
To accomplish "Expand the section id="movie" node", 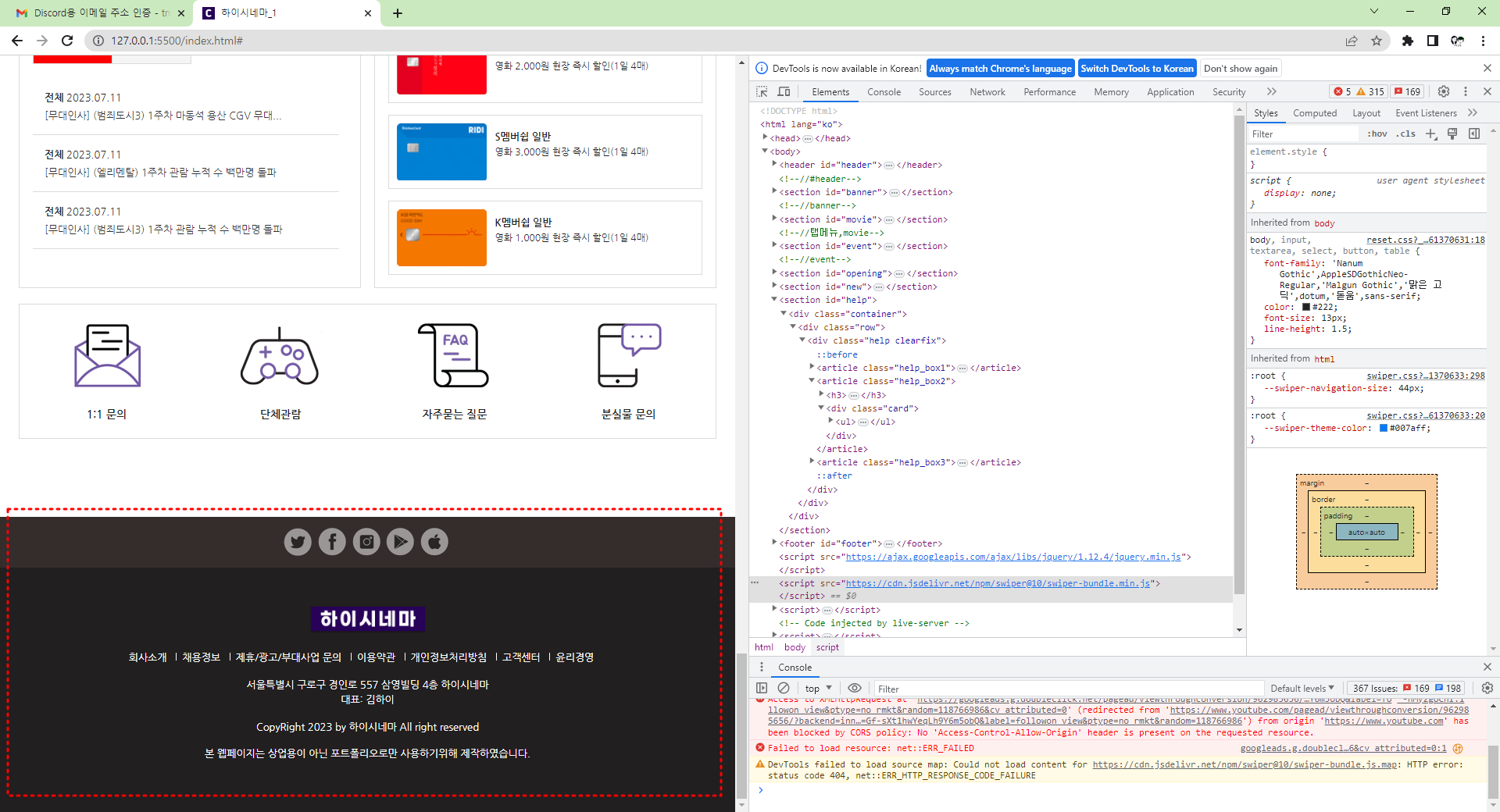I will coord(774,219).
